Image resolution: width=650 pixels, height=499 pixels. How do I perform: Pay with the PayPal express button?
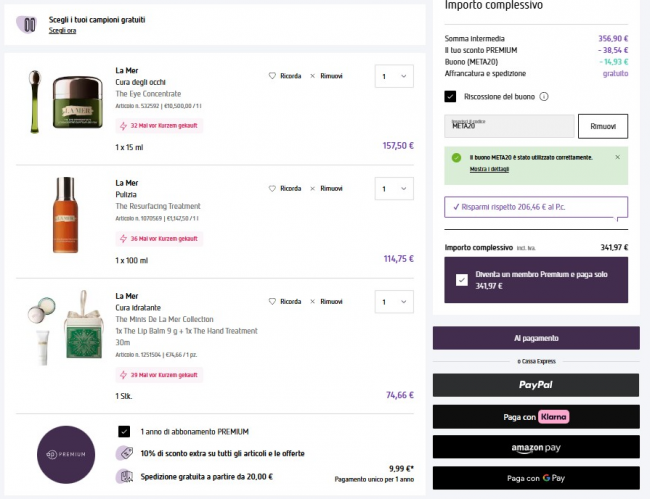click(x=535, y=385)
